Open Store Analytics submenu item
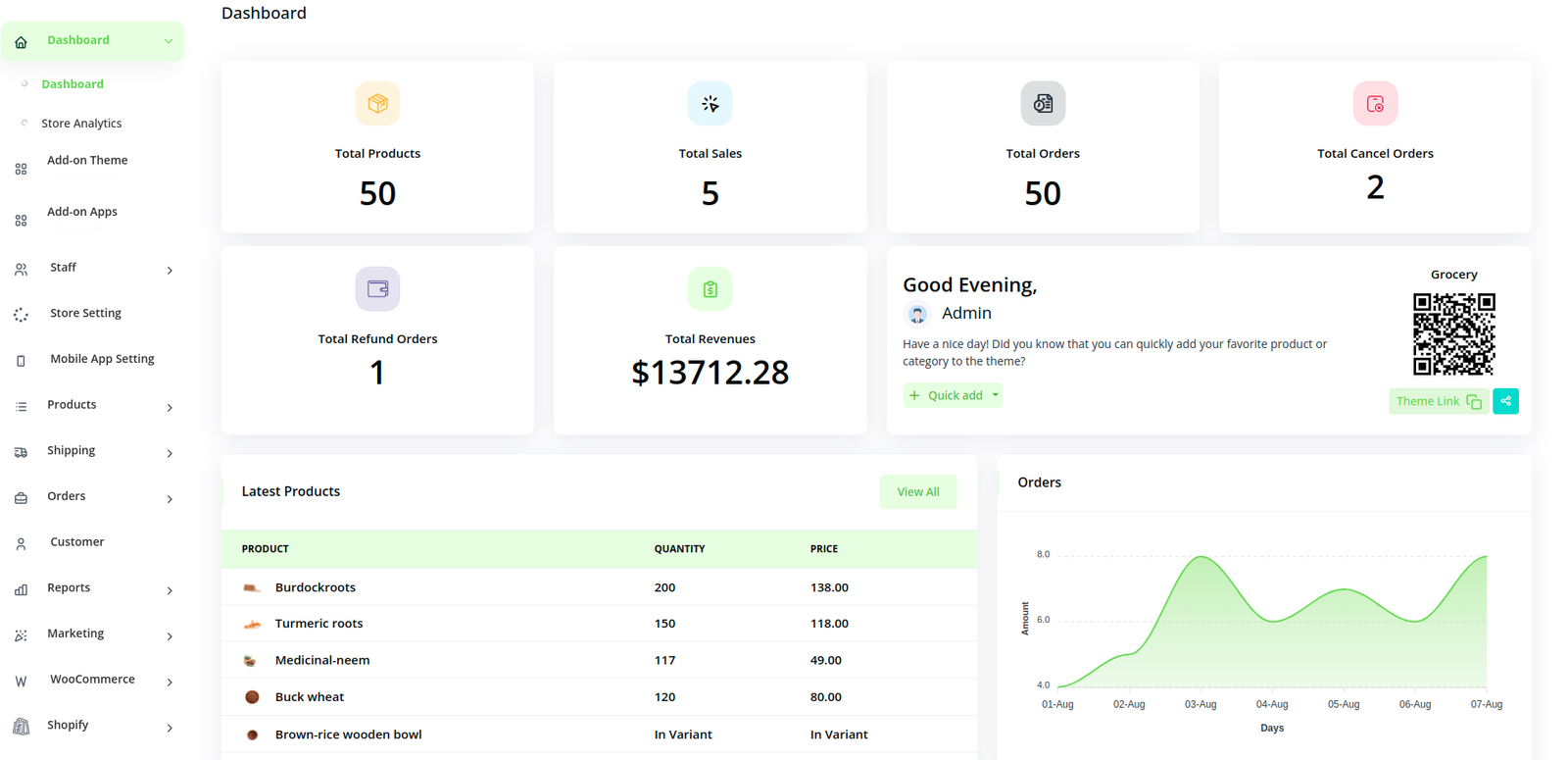This screenshot has width=1568, height=760. (81, 124)
